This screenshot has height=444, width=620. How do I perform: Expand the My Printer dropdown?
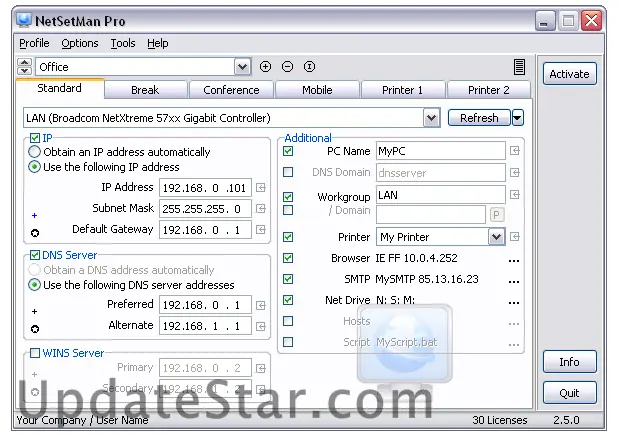[x=496, y=237]
